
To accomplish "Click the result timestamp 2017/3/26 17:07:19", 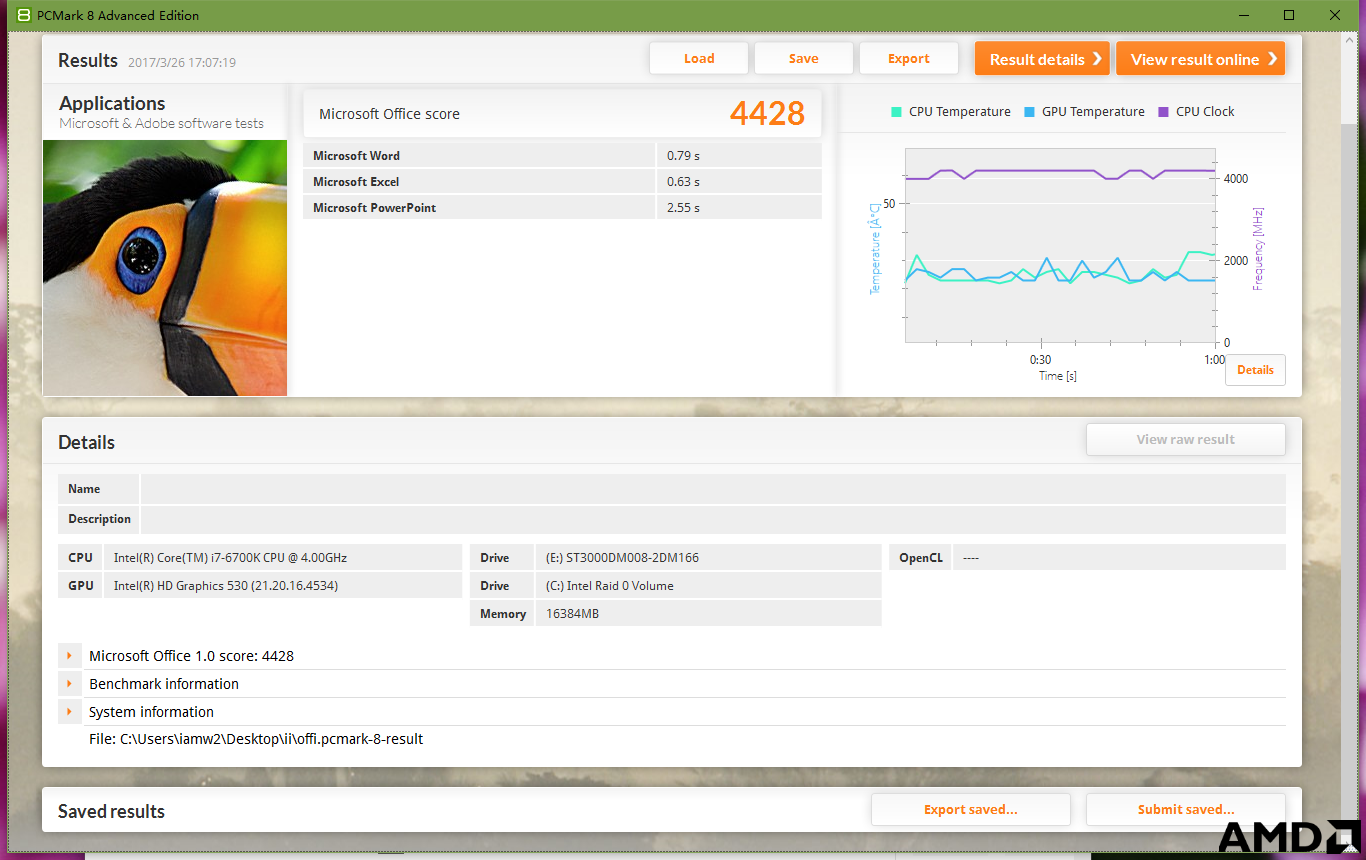I will click(x=182, y=62).
